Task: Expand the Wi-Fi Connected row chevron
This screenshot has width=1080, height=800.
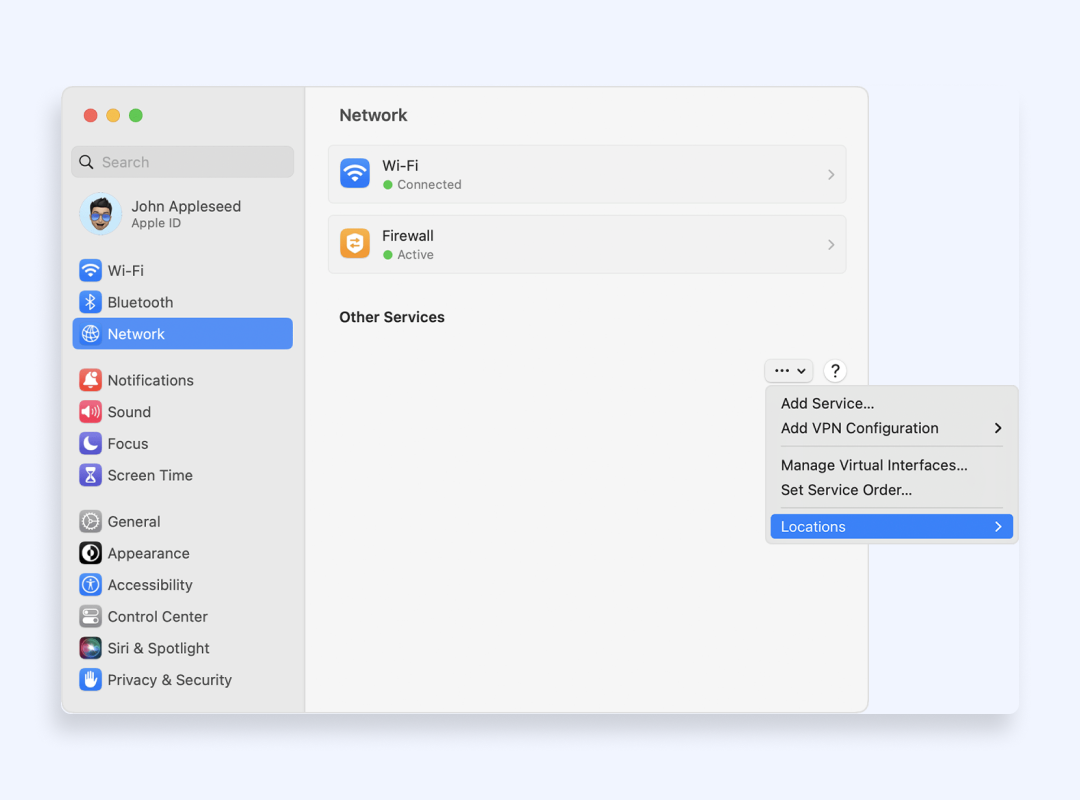Action: pos(831,175)
